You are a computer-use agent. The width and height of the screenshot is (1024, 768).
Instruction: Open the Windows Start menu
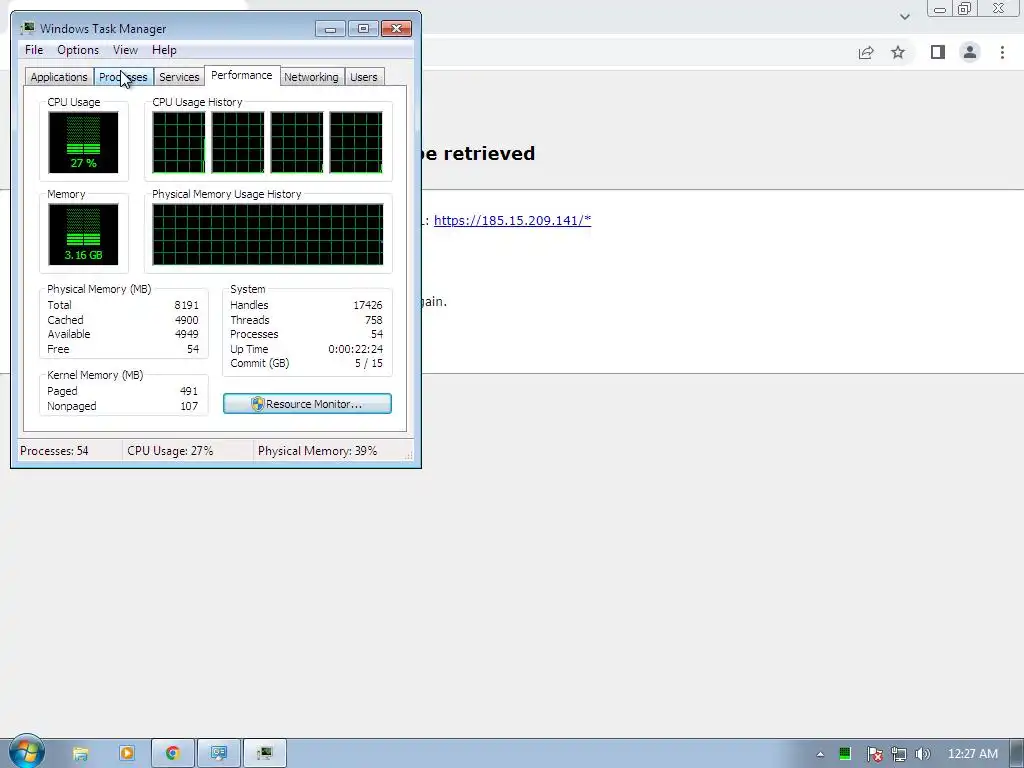pos(26,752)
